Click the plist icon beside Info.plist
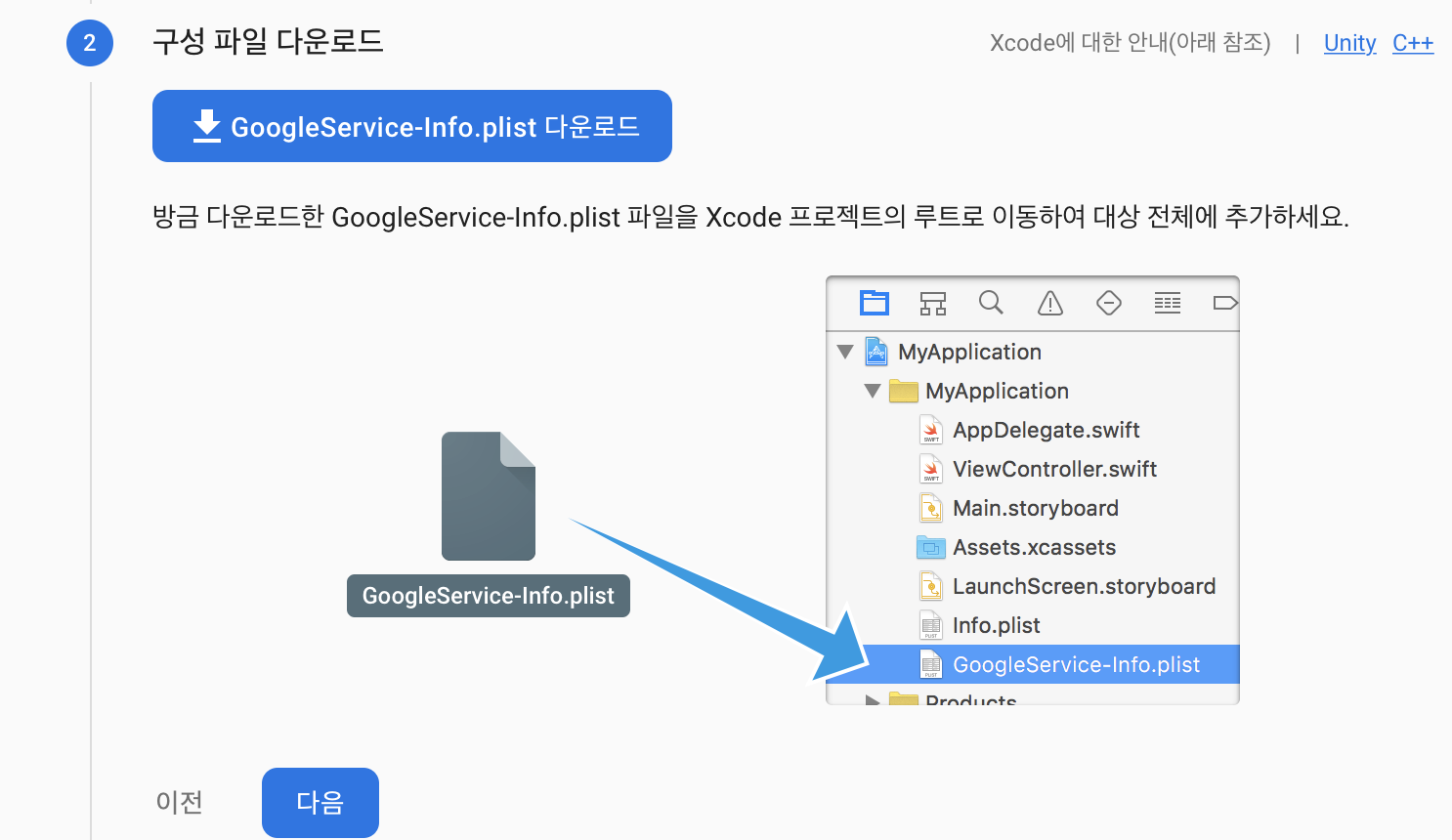 pyautogui.click(x=931, y=625)
